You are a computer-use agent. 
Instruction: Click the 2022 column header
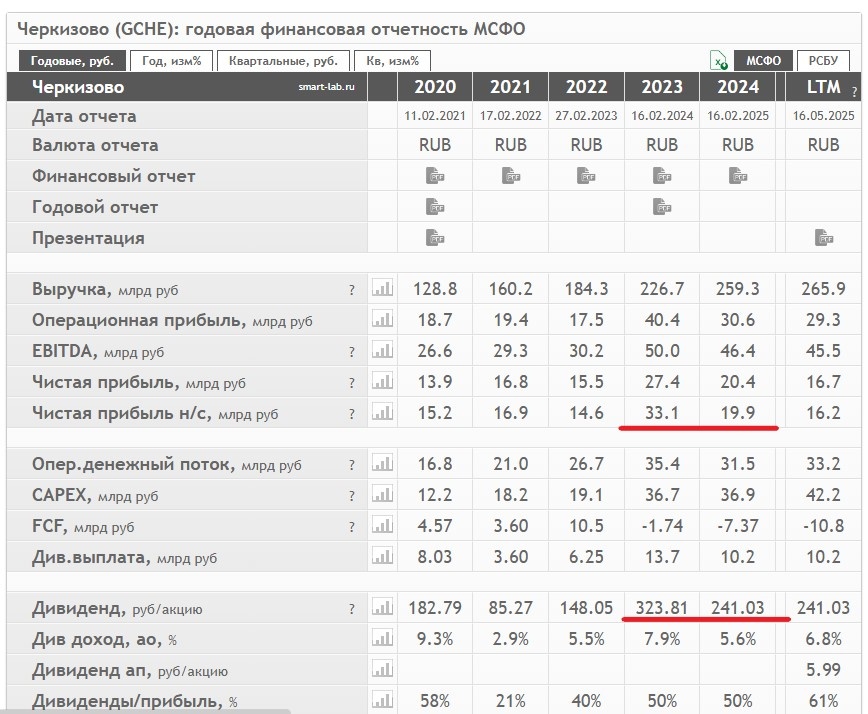point(586,87)
